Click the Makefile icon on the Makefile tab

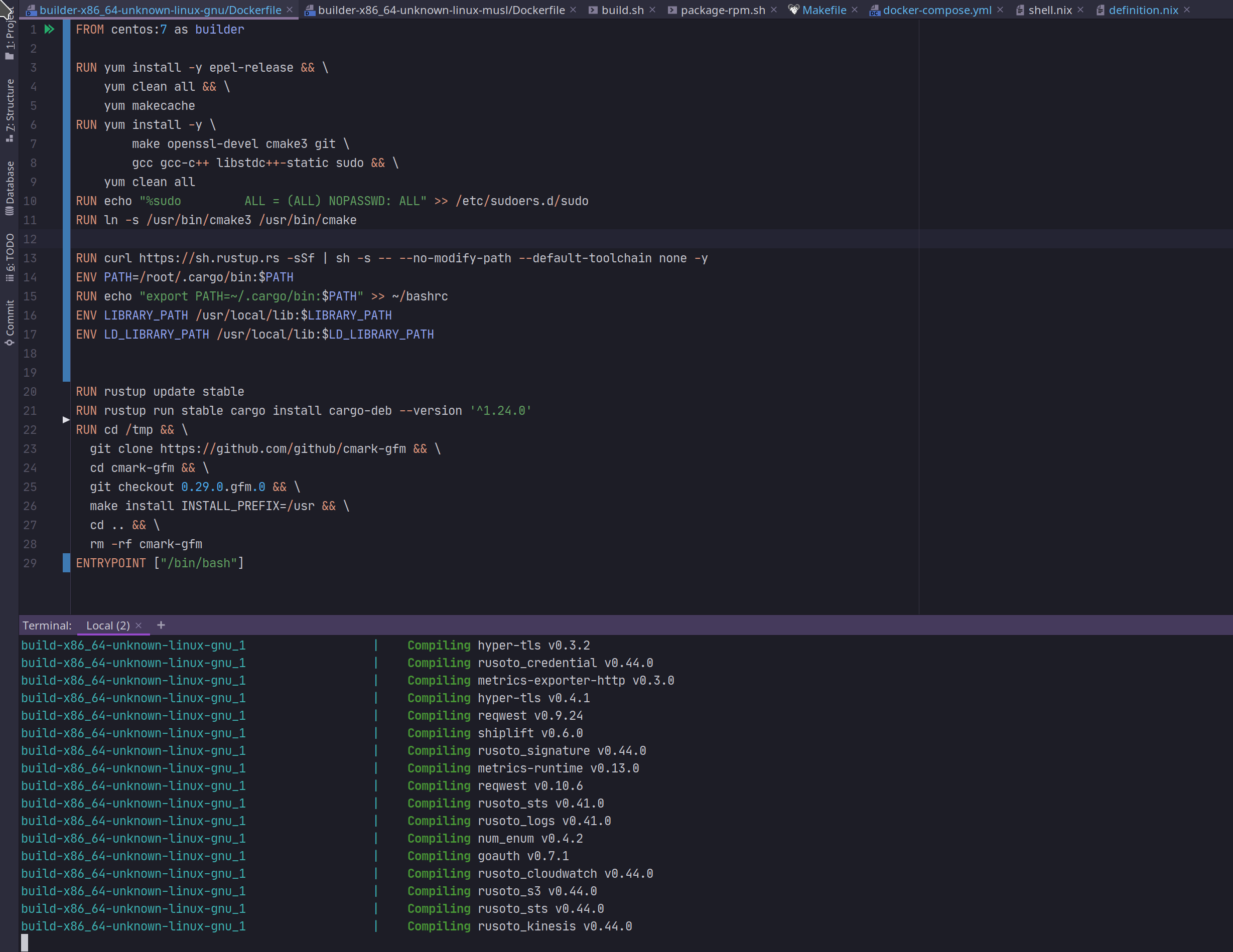coord(793,10)
